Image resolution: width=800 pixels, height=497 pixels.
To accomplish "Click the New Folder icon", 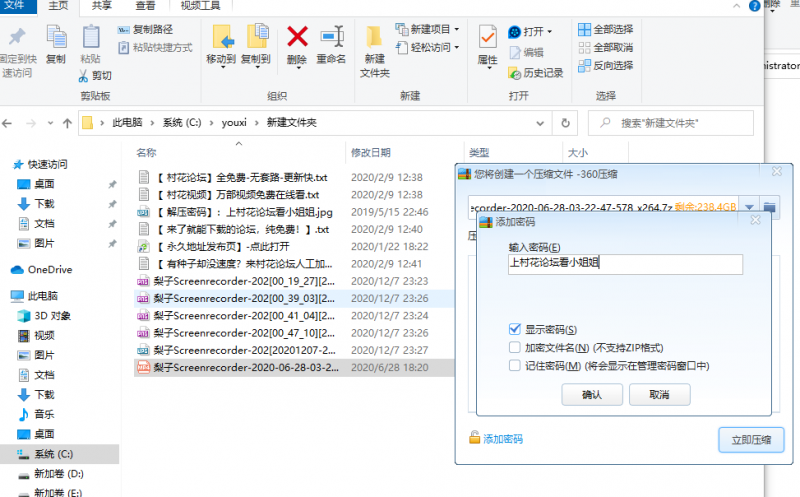I will [x=374, y=46].
